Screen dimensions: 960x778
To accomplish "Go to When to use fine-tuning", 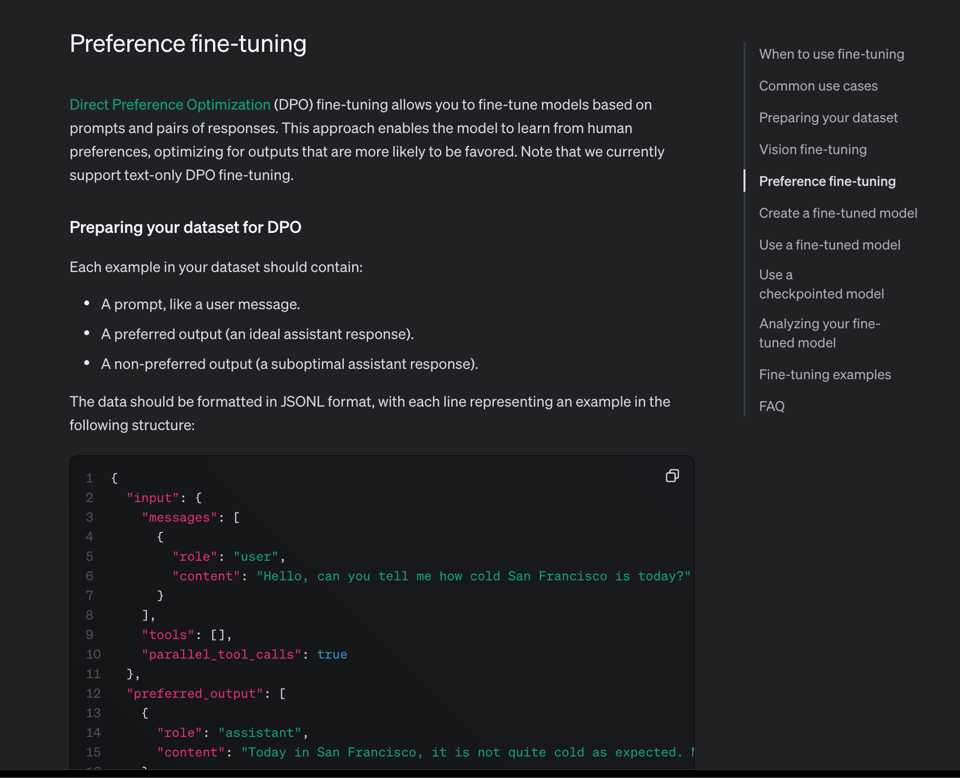I will point(831,54).
